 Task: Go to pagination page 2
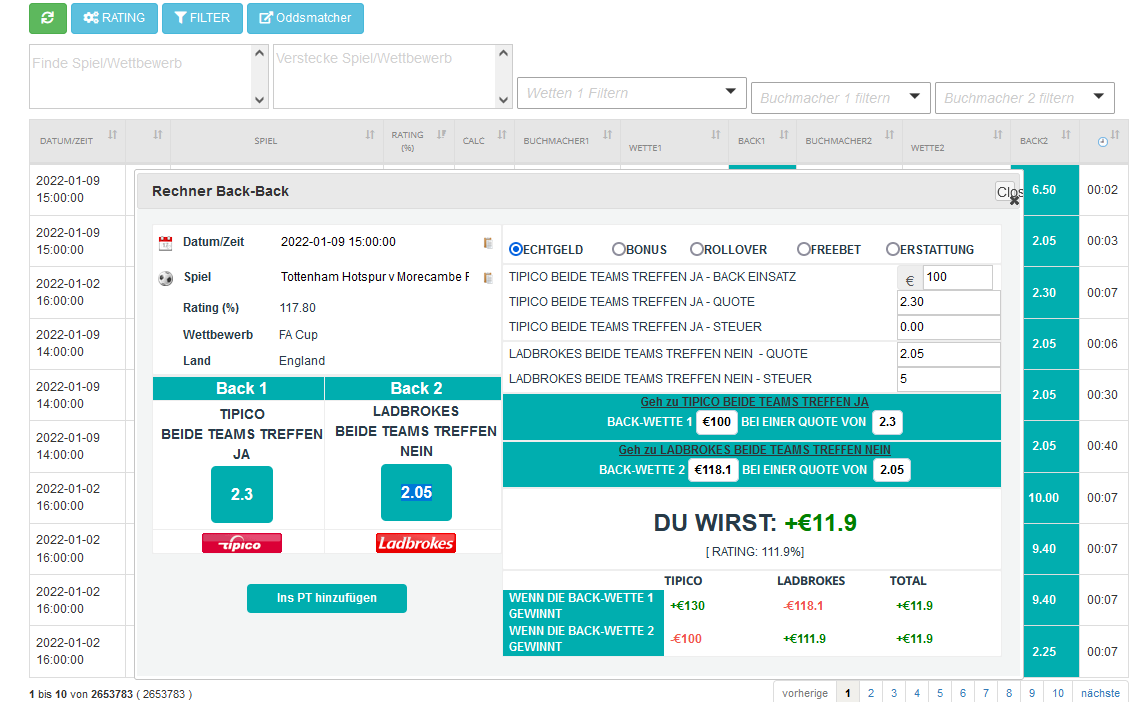point(870,693)
